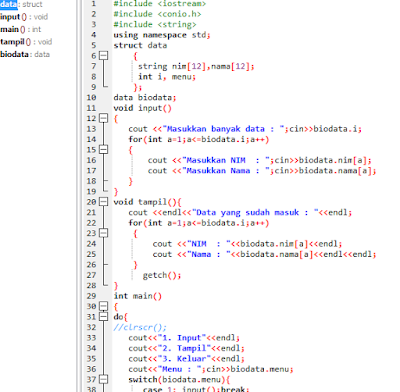Click on '#include <conio.h>' line
The height and width of the screenshot is (392, 400).
[157, 14]
